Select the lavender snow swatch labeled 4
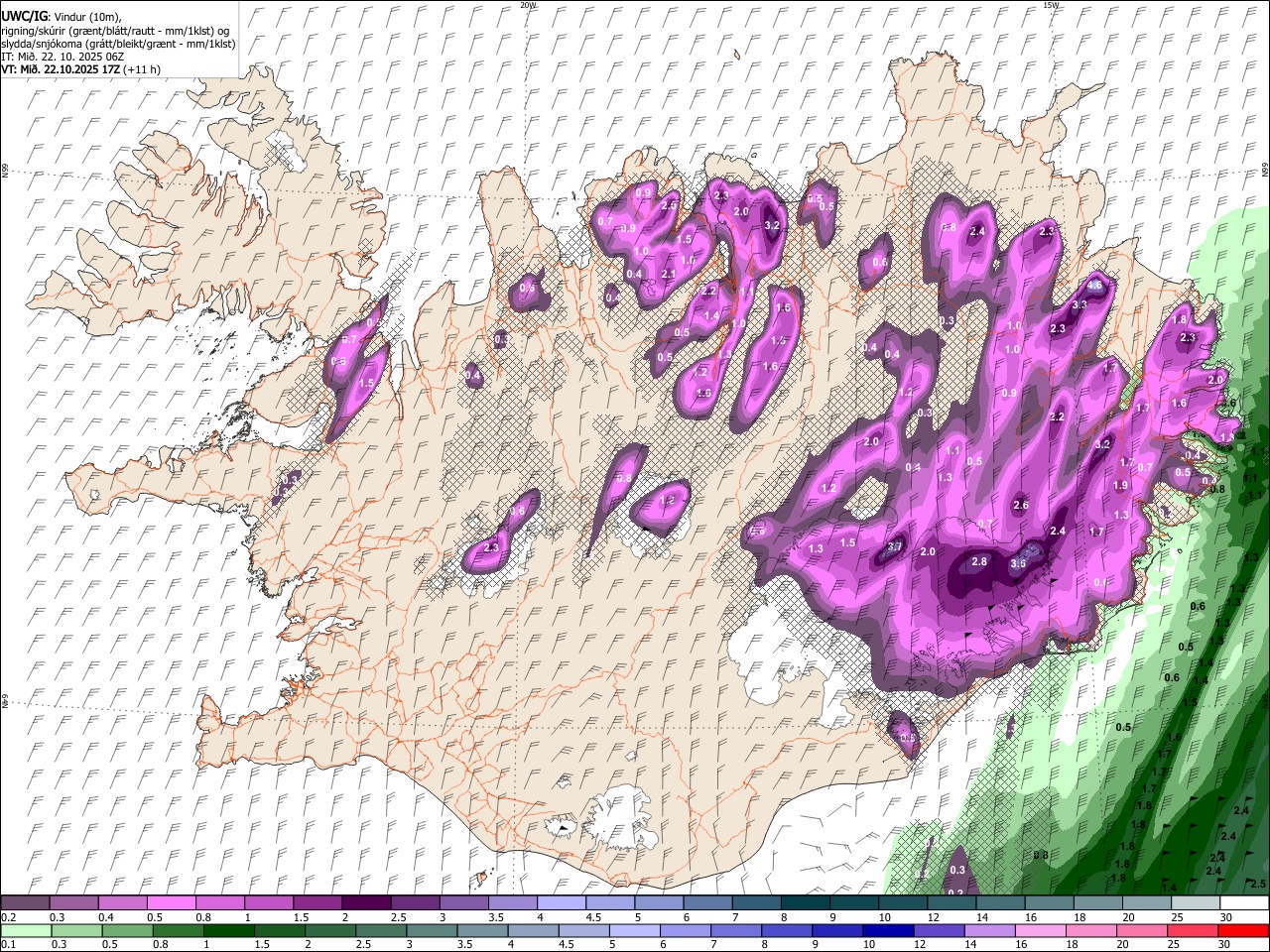Viewport: 1270px width, 952px height. point(561,903)
